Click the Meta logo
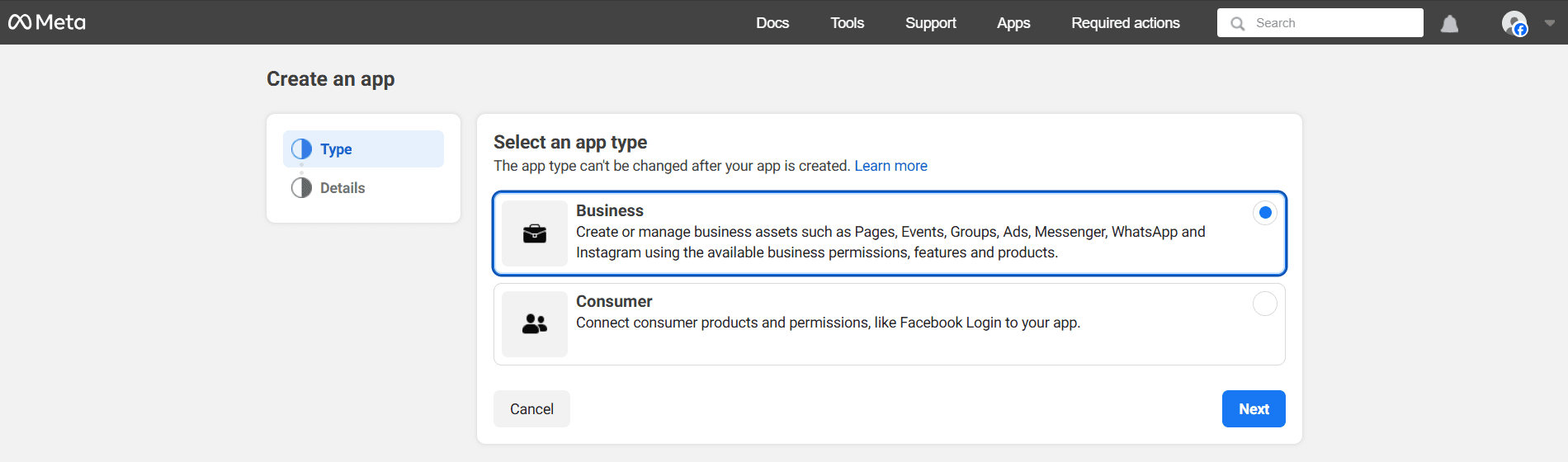 click(47, 22)
